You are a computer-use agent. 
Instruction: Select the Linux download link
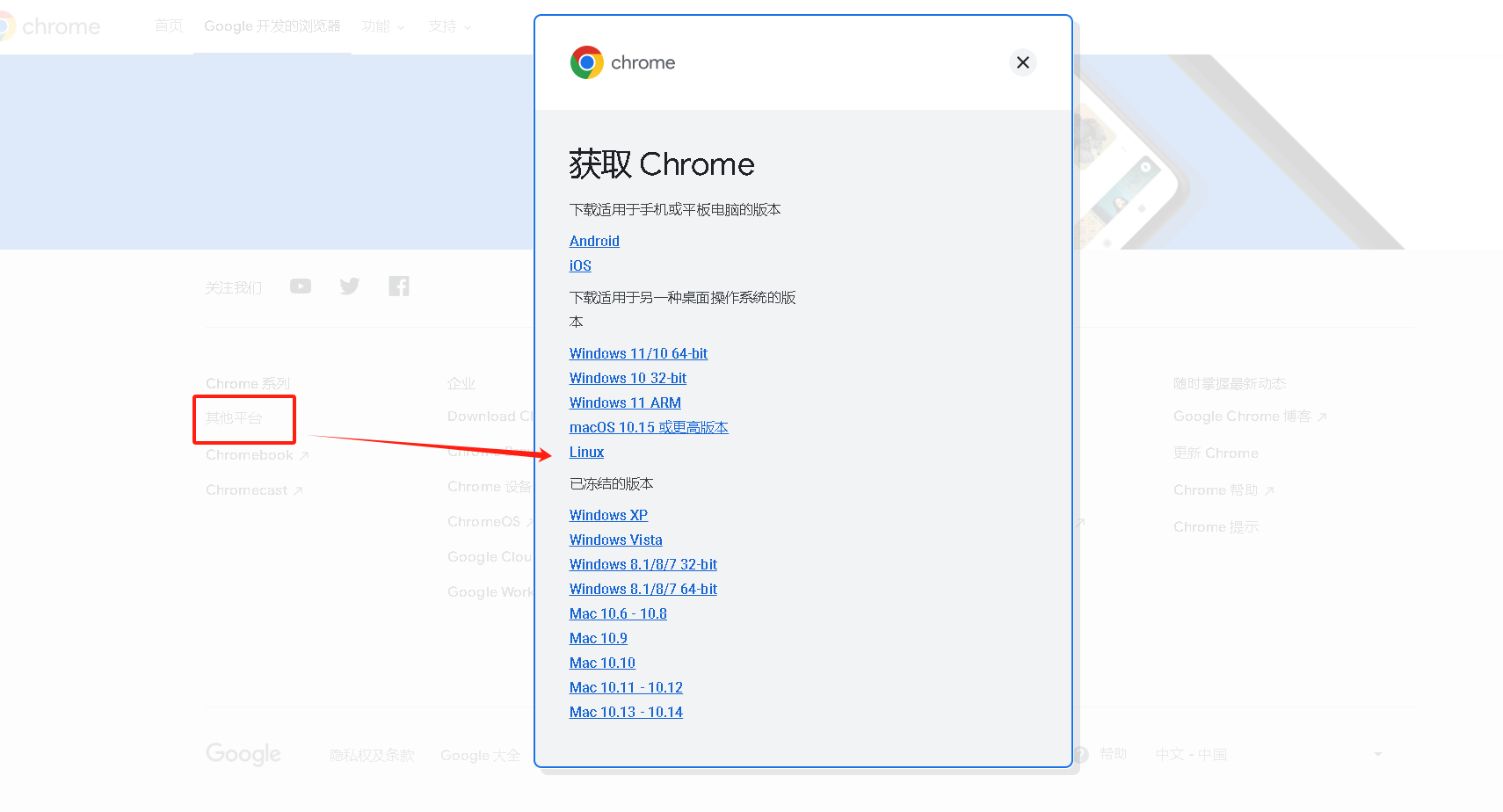coord(586,452)
